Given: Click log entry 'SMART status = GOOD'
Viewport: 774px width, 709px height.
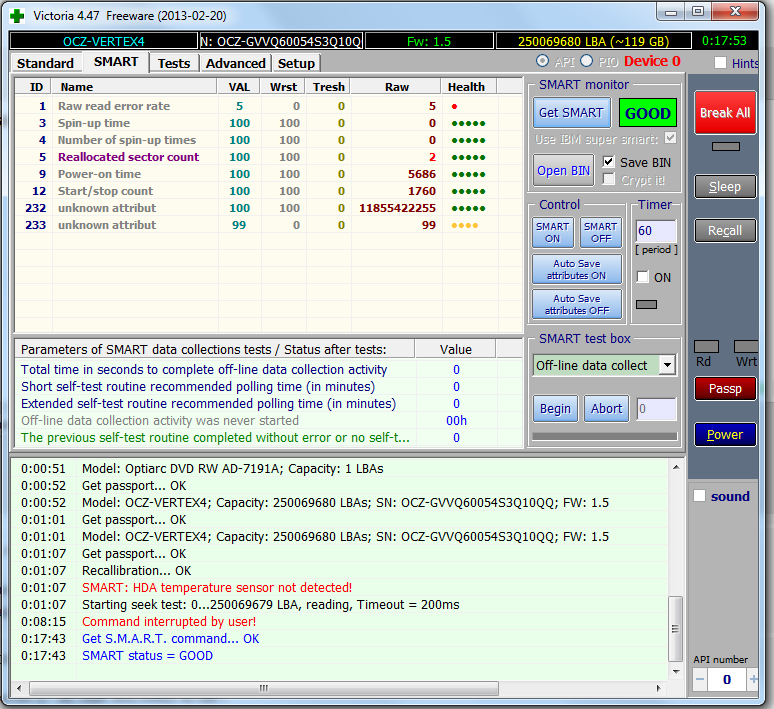Looking at the screenshot, I should (147, 656).
